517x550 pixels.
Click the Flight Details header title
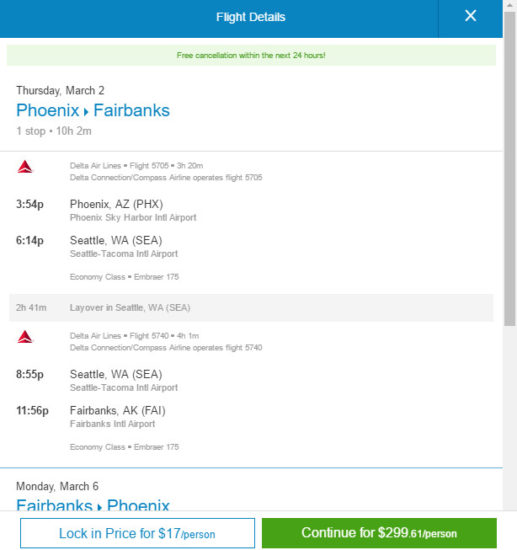[x=251, y=17]
